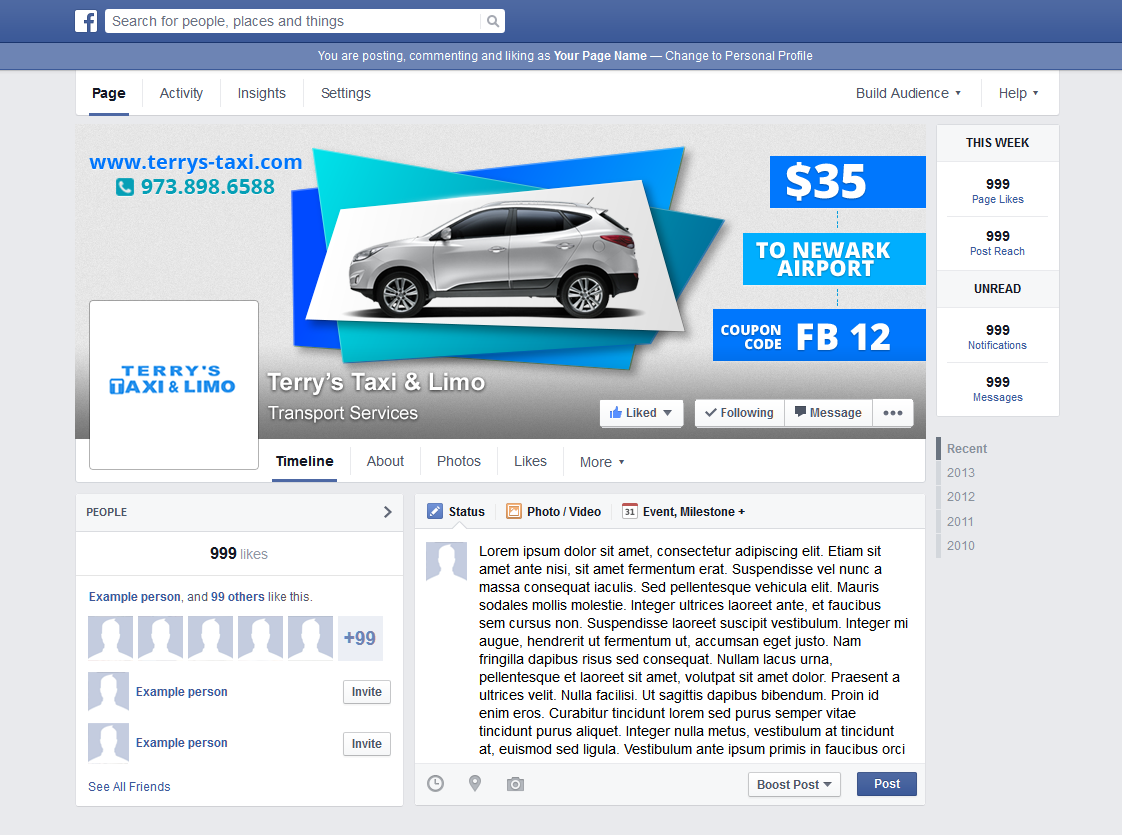Image resolution: width=1122 pixels, height=835 pixels.
Task: Click the Facebook logo icon
Action: (86, 21)
